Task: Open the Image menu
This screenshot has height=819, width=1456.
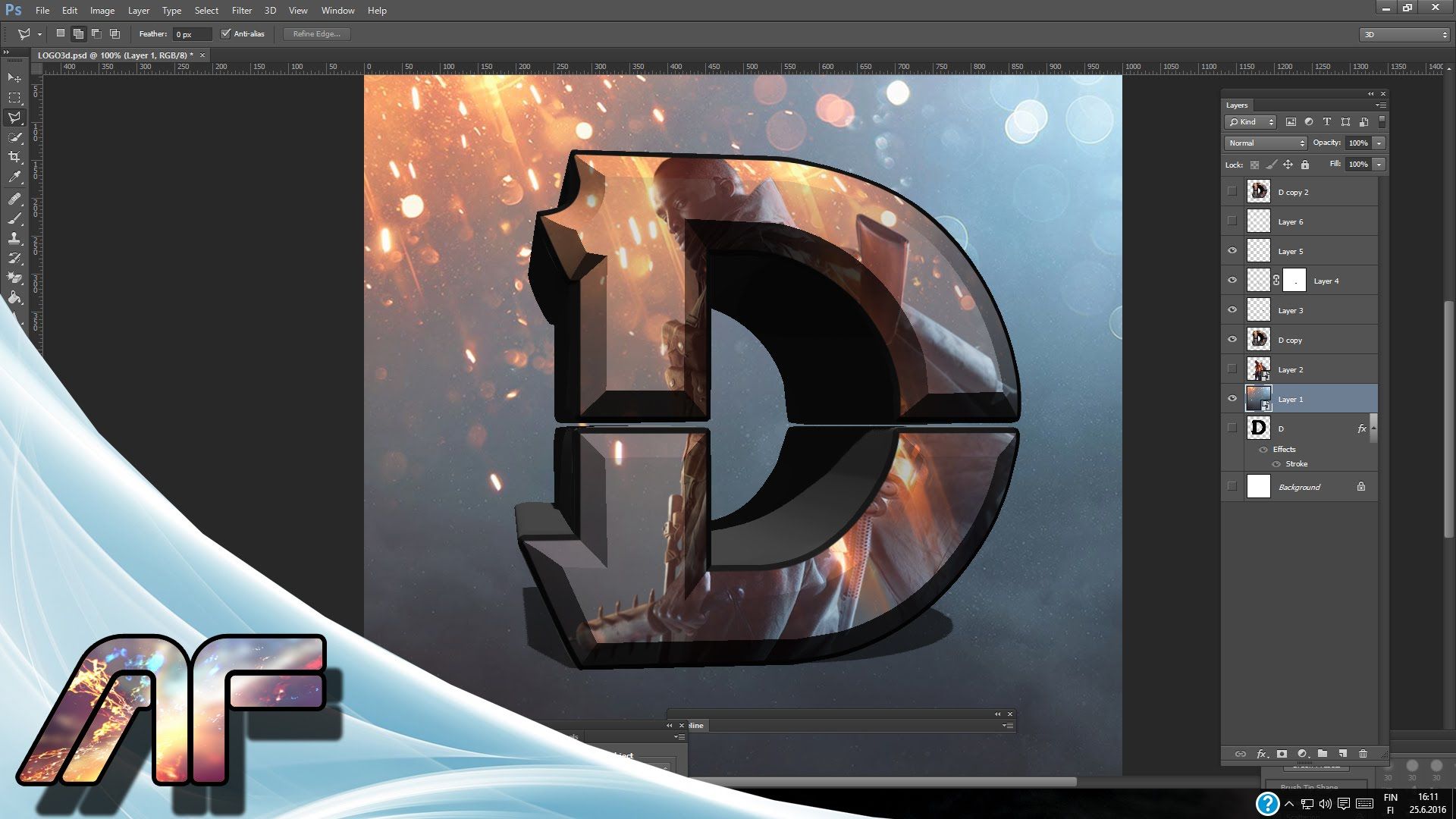Action: tap(102, 11)
